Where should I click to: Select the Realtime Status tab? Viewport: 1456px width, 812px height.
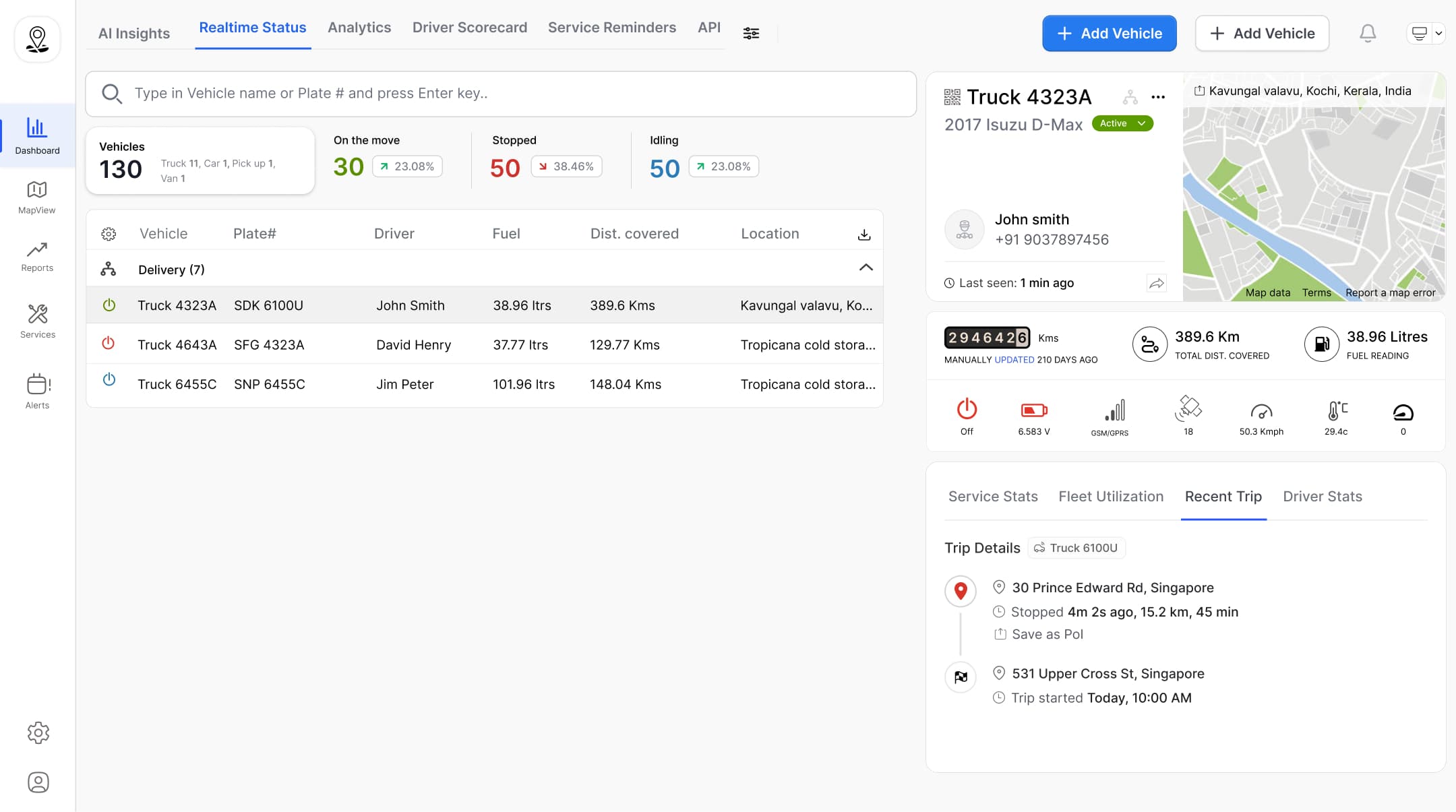pyautogui.click(x=253, y=28)
